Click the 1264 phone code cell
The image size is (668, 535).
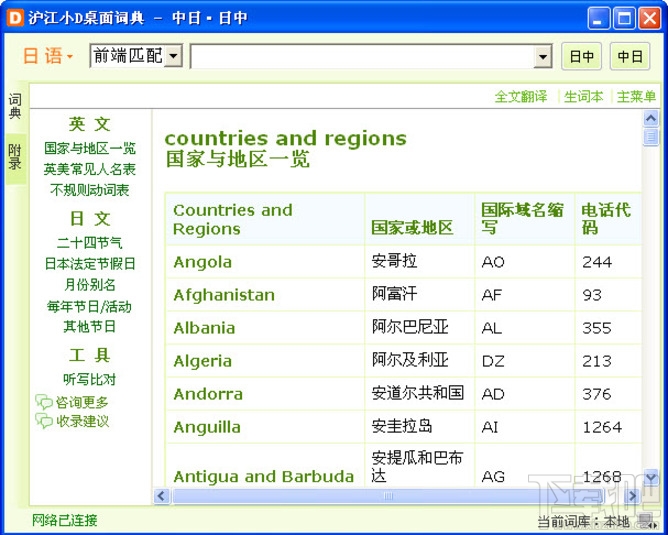[x=602, y=427]
